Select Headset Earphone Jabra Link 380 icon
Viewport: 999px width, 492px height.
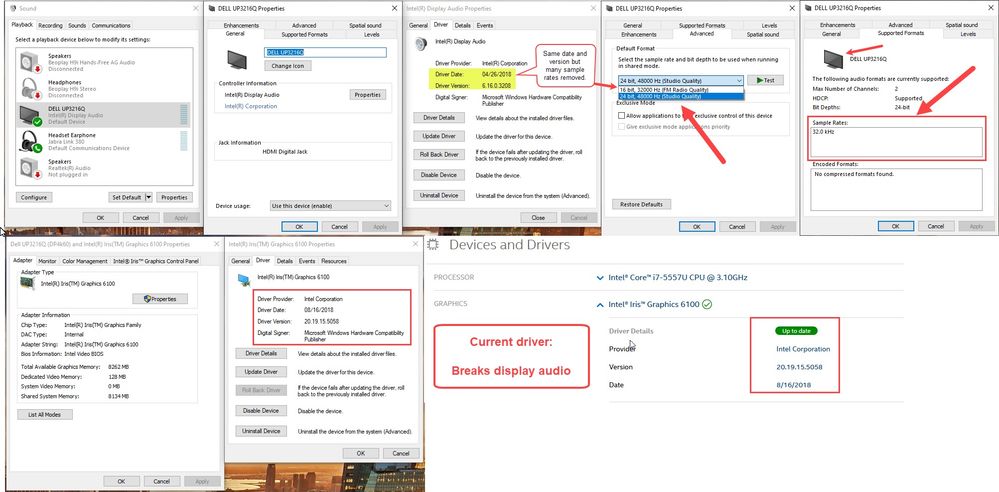pyautogui.click(x=30, y=141)
